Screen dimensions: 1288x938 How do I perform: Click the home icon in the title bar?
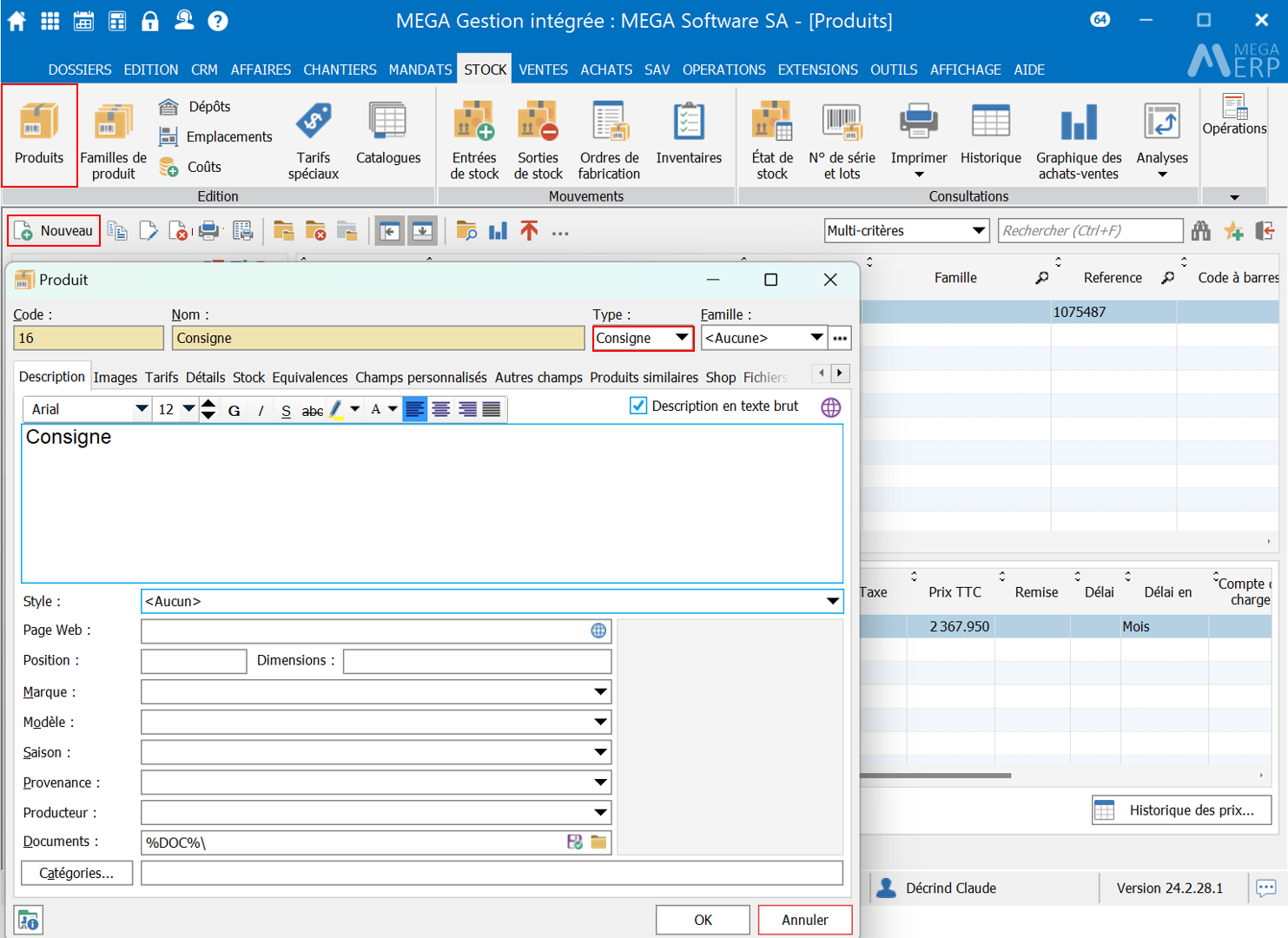tap(17, 21)
